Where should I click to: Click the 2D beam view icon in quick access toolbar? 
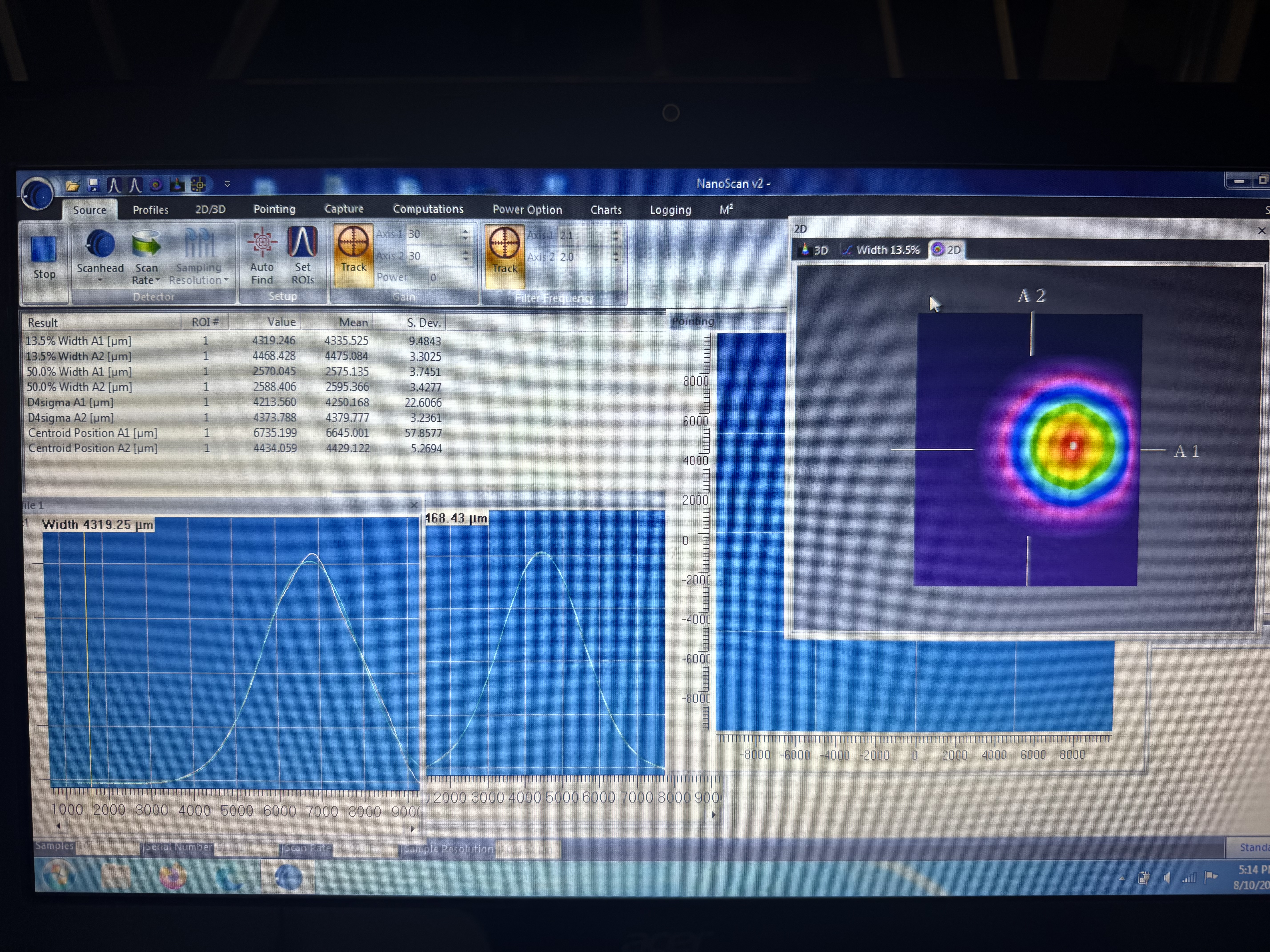(156, 185)
